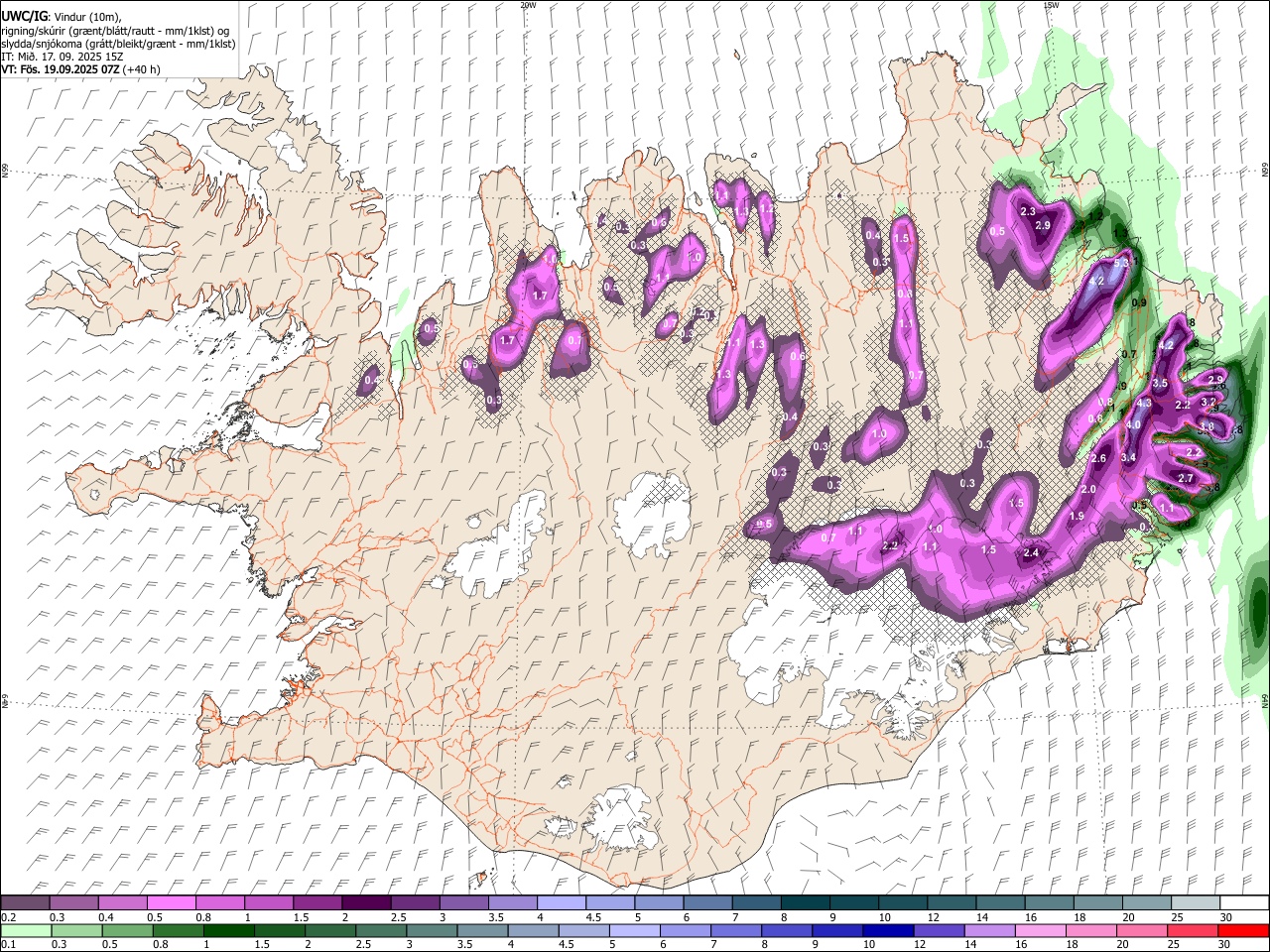1270x952 pixels.
Task: Click the 2.0 snowfall value on the map
Action: click(x=1087, y=489)
